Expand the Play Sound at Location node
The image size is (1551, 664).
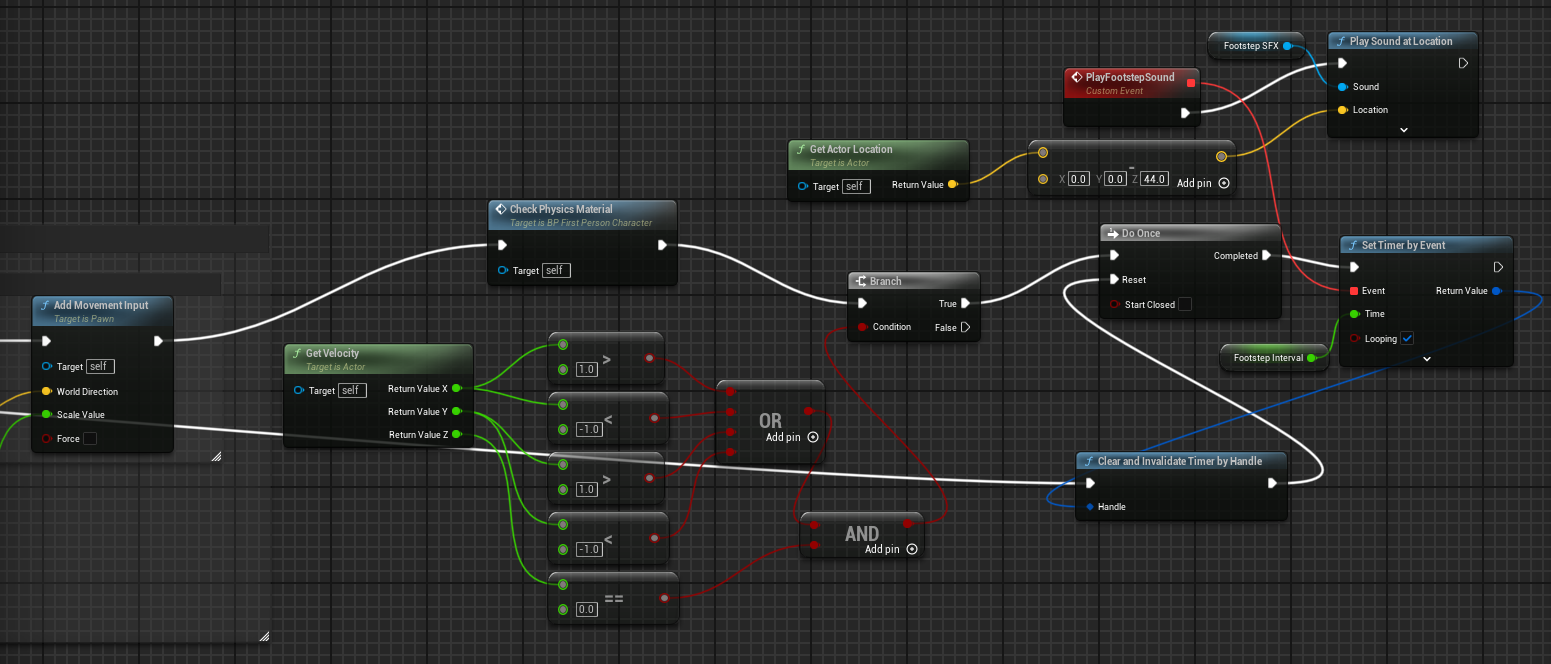(1403, 130)
